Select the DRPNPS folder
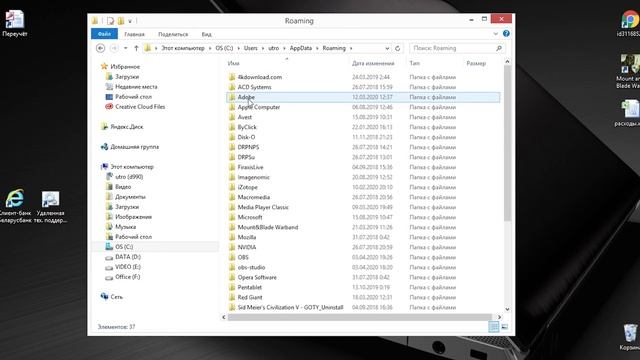 (248, 147)
